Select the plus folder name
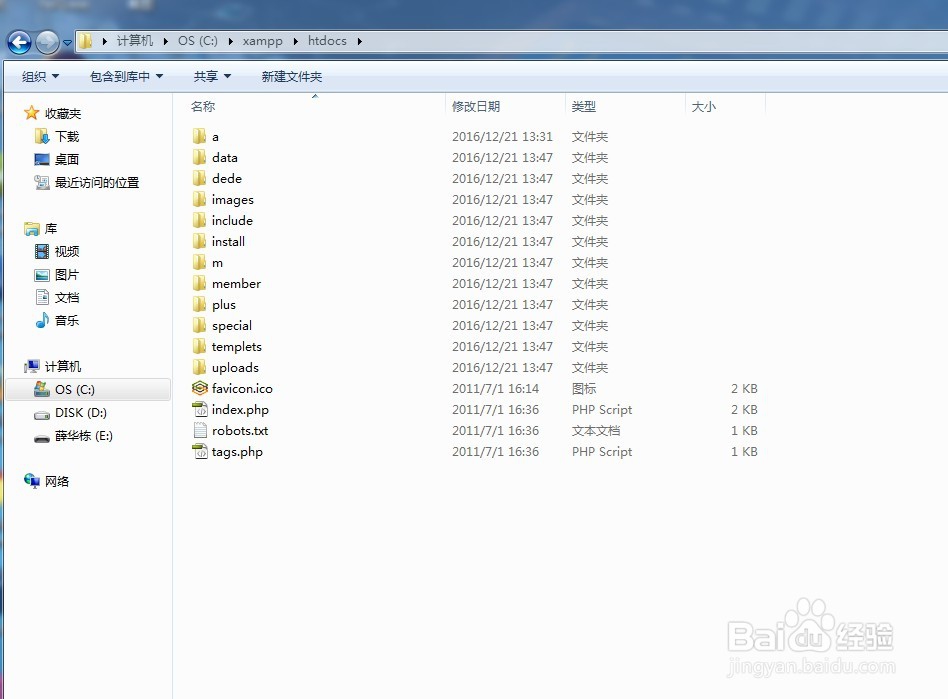 tap(224, 305)
